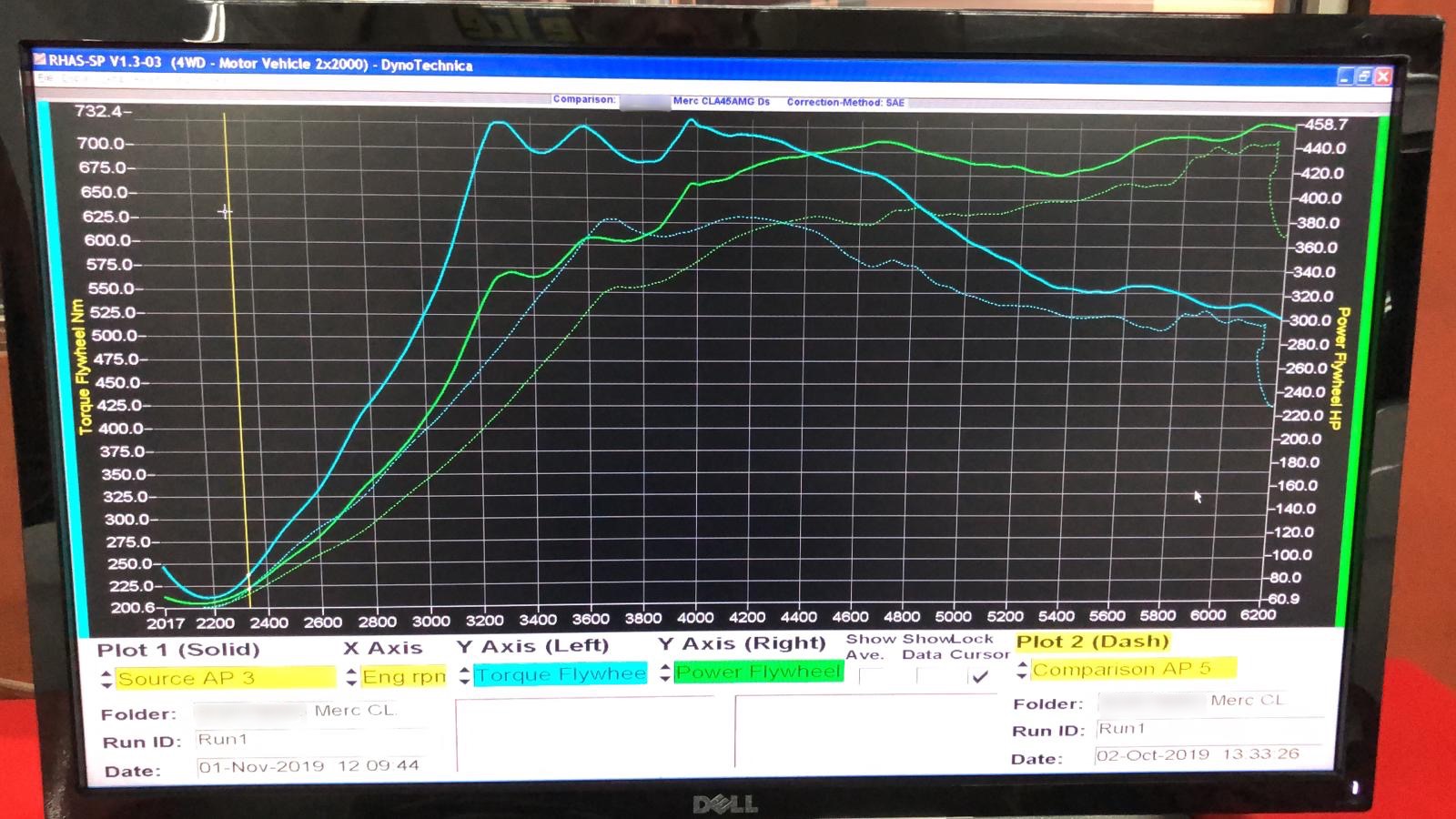Click the 4000 rpm axis label
1456x819 pixels.
point(695,618)
